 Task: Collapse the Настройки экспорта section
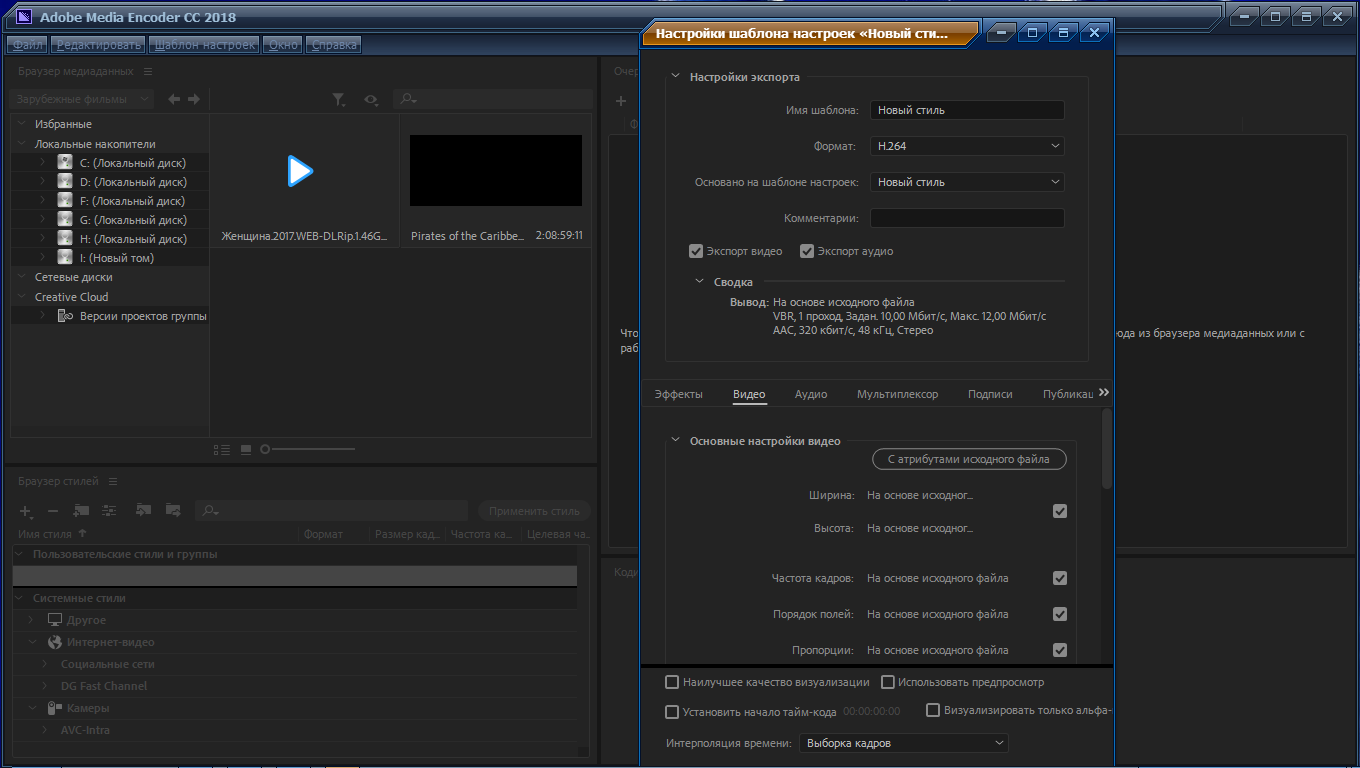tap(676, 77)
